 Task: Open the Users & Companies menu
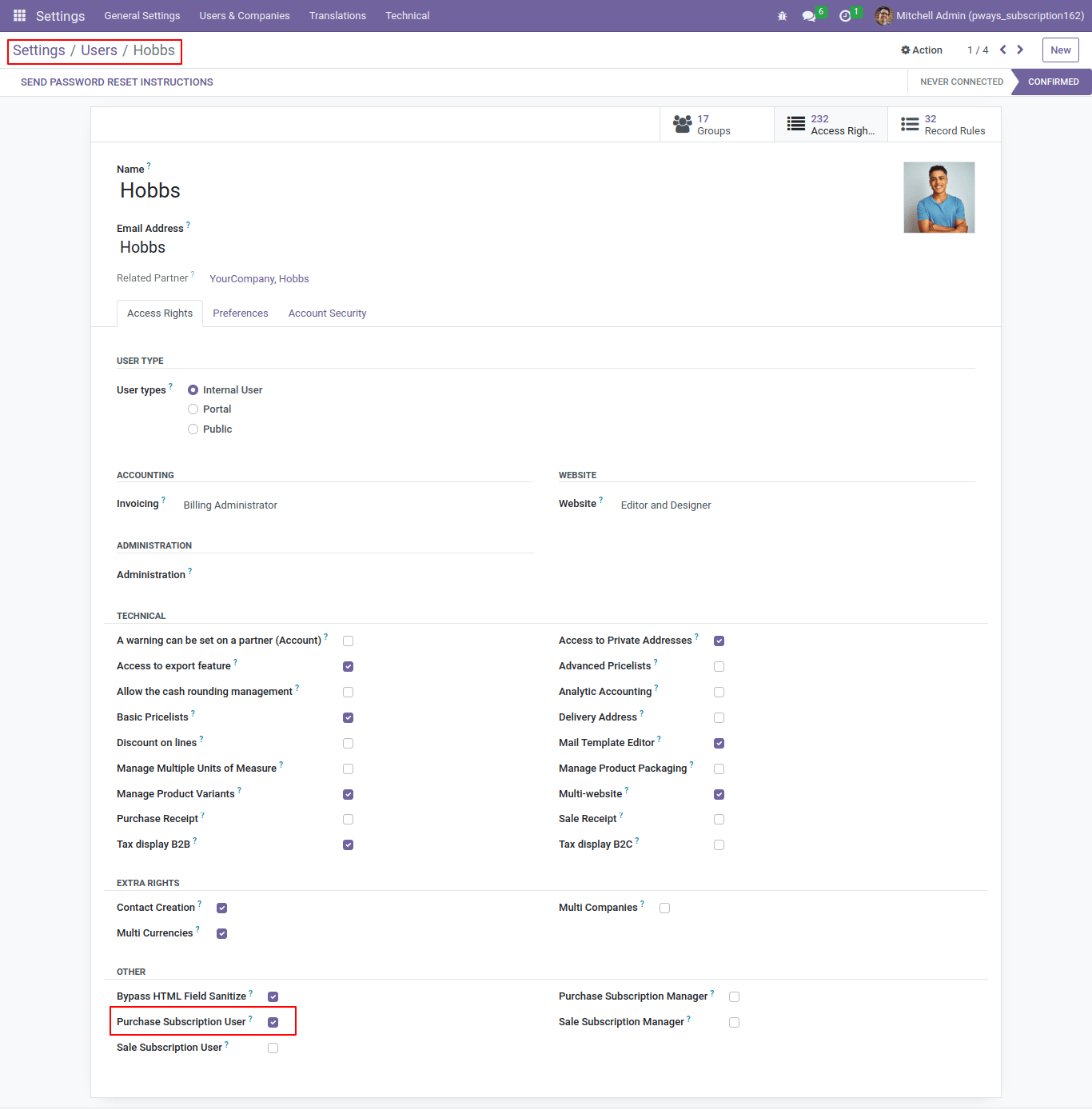245,16
